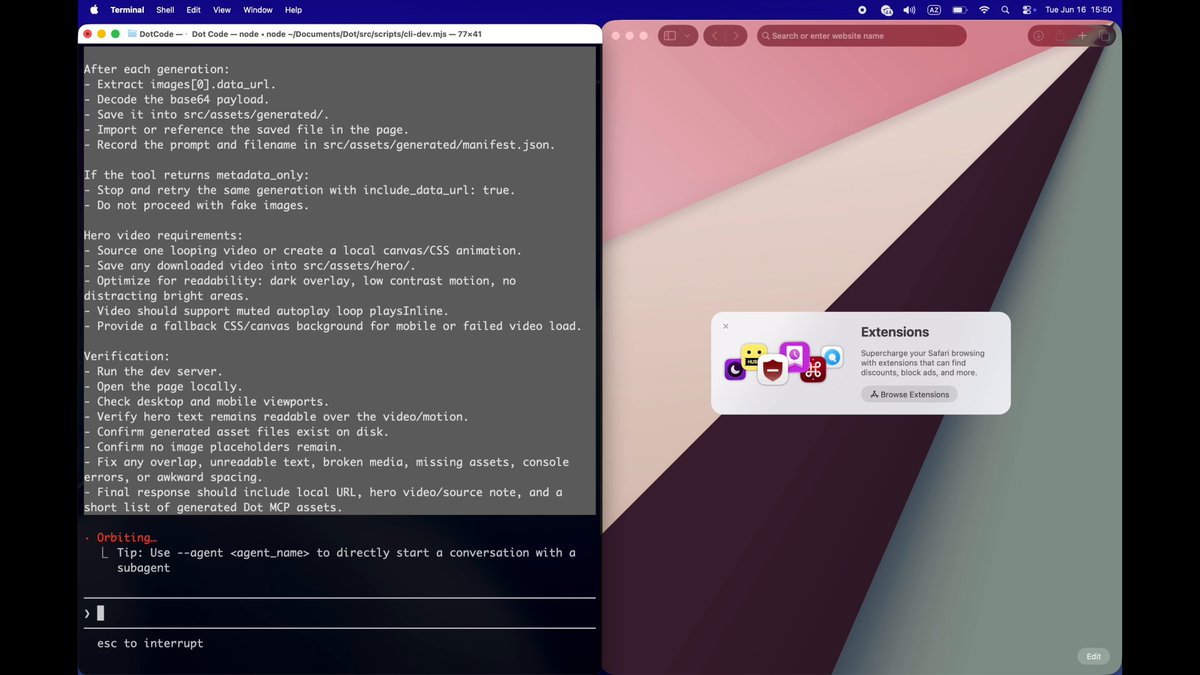This screenshot has height=675, width=1200.
Task: Open the AZ input source menu
Action: 934,9
